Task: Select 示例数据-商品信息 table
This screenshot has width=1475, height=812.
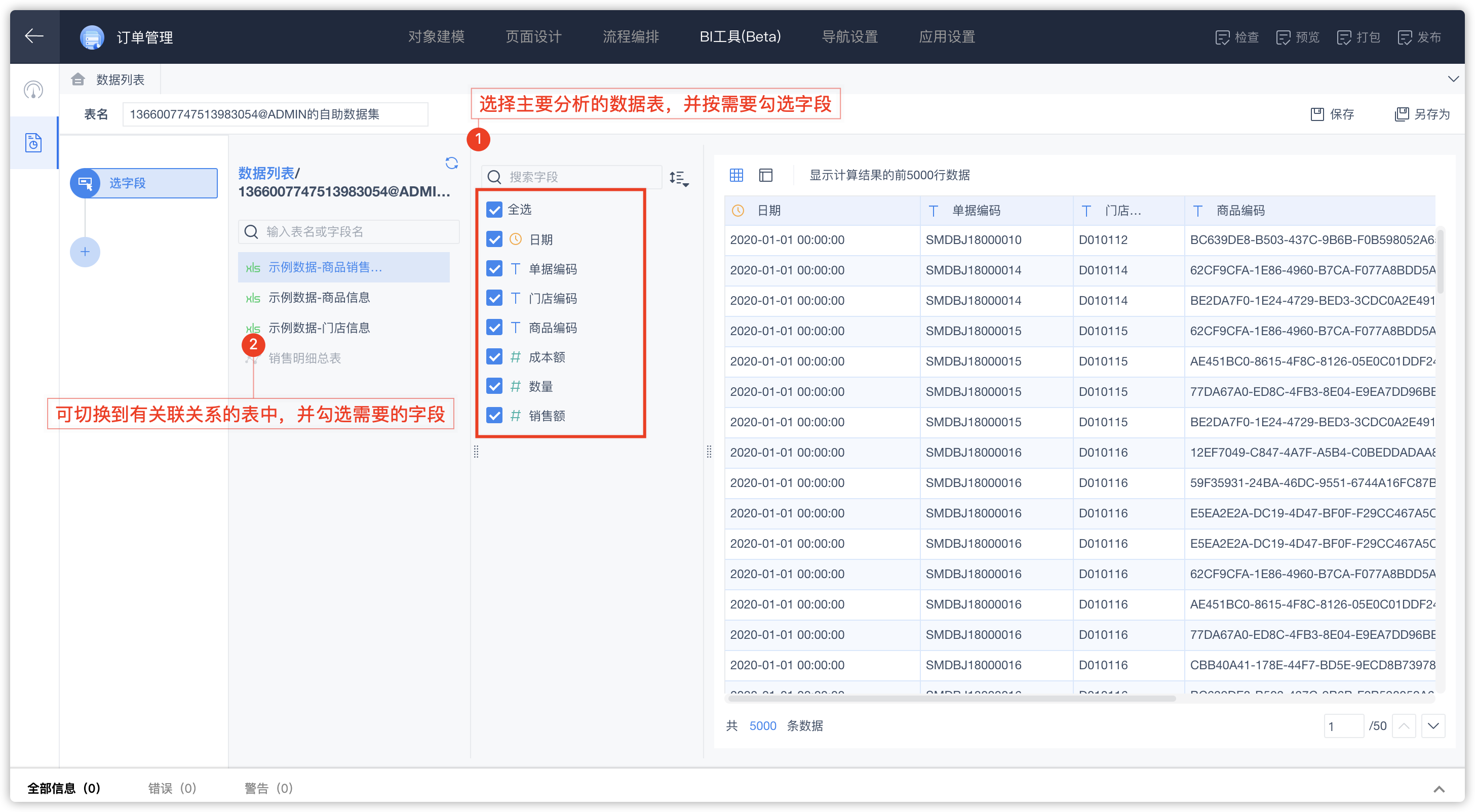Action: point(319,298)
